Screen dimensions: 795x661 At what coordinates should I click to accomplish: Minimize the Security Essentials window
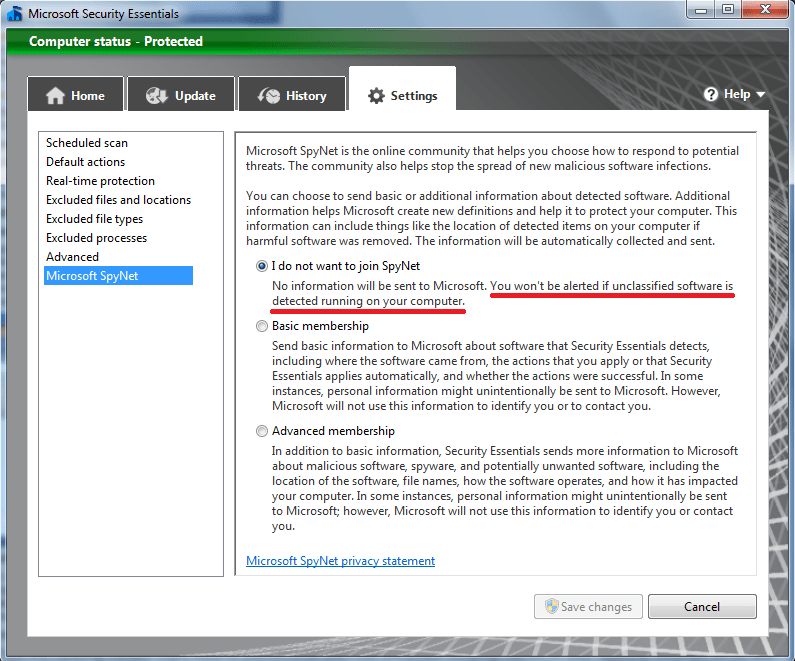click(701, 9)
